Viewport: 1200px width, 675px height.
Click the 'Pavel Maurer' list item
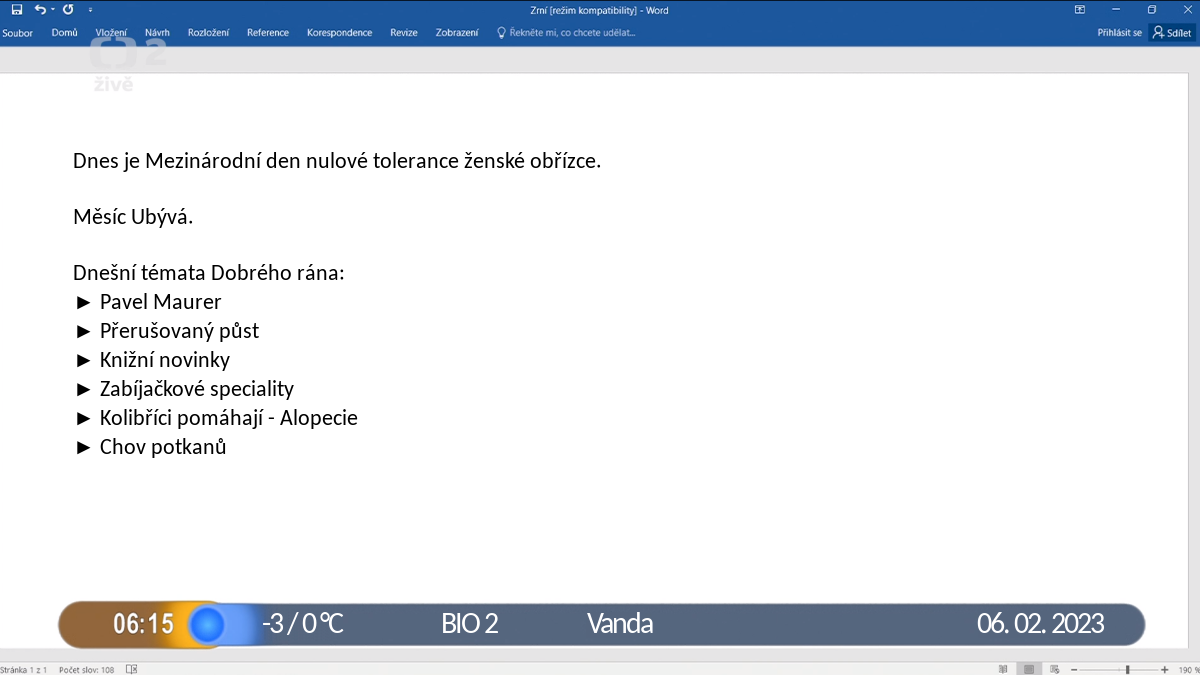(160, 302)
